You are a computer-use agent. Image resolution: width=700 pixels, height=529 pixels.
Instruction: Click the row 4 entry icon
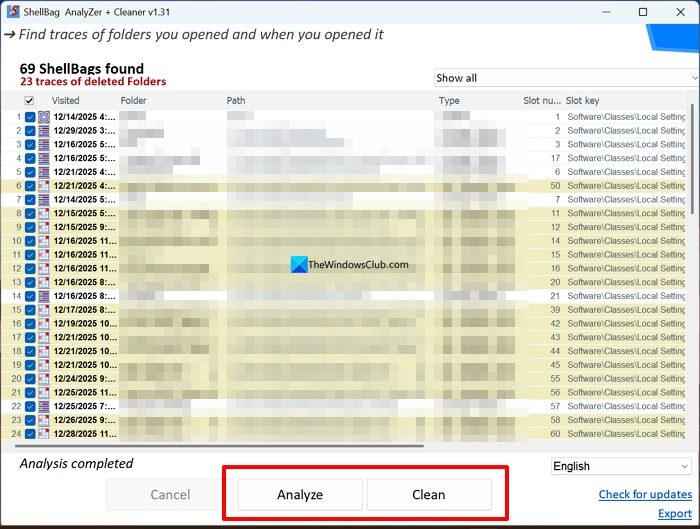(44, 158)
